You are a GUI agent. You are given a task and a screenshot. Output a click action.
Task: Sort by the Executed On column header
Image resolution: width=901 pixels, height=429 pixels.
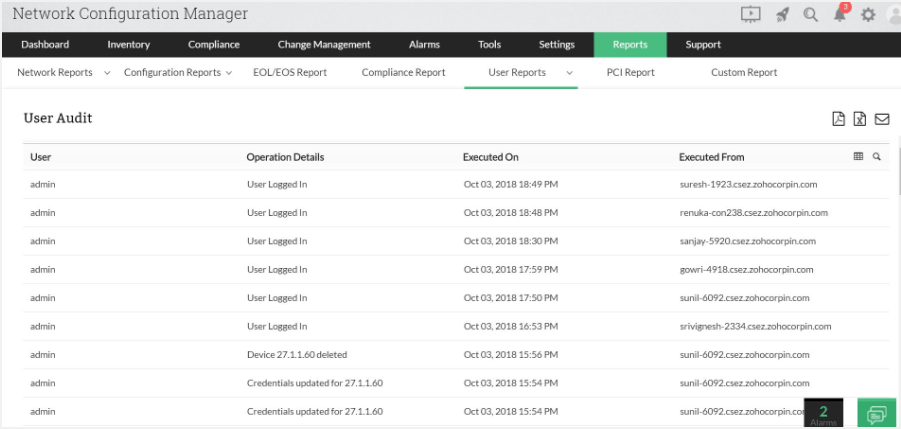coord(490,157)
